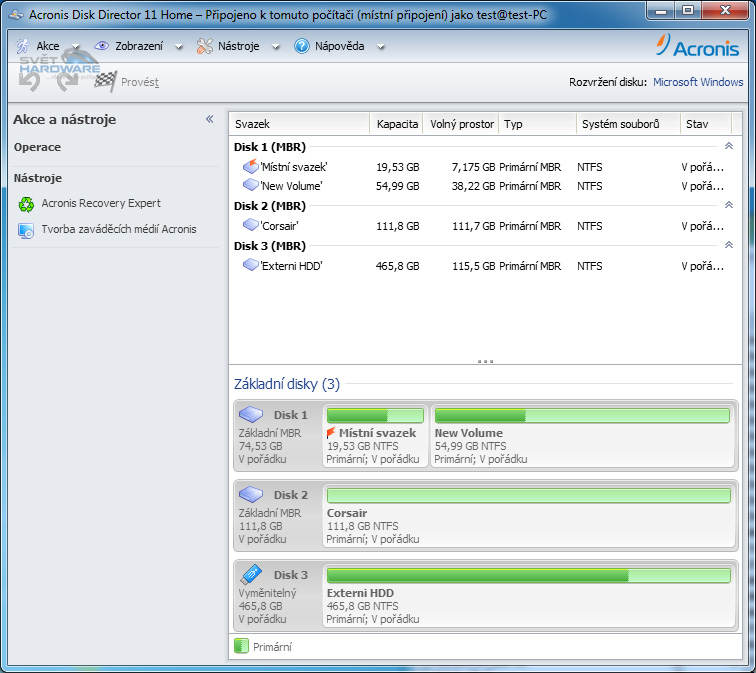Image resolution: width=756 pixels, height=673 pixels.
Task: Click the Provést checkered flag icon
Action: click(106, 81)
